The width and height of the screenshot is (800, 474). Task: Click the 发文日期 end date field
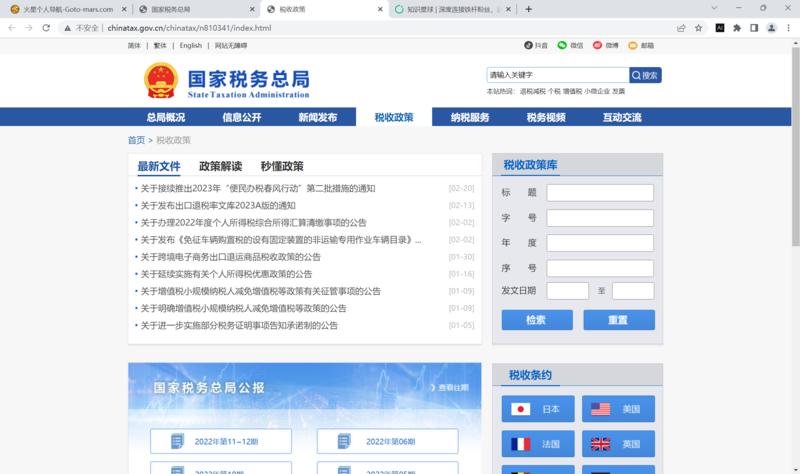pos(633,291)
